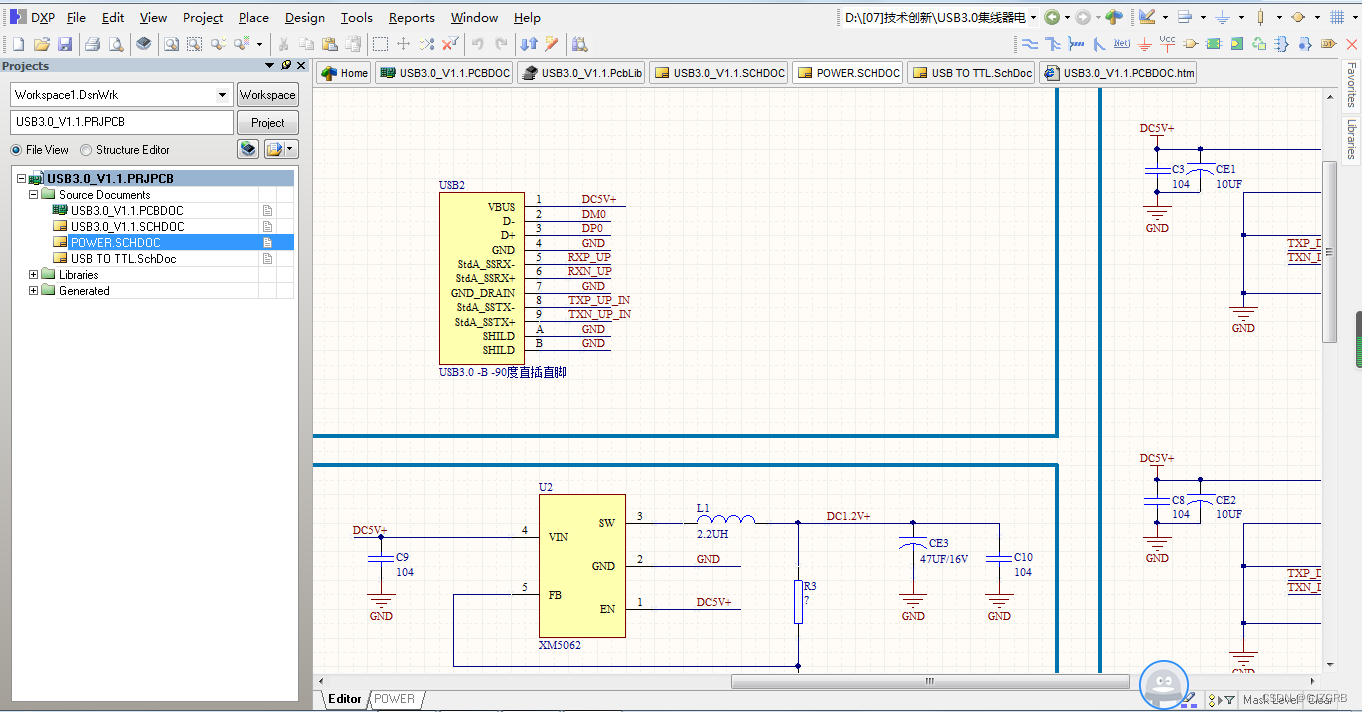Image resolution: width=1362 pixels, height=712 pixels.
Task: Click the Place Wire tool icon
Action: [1029, 44]
